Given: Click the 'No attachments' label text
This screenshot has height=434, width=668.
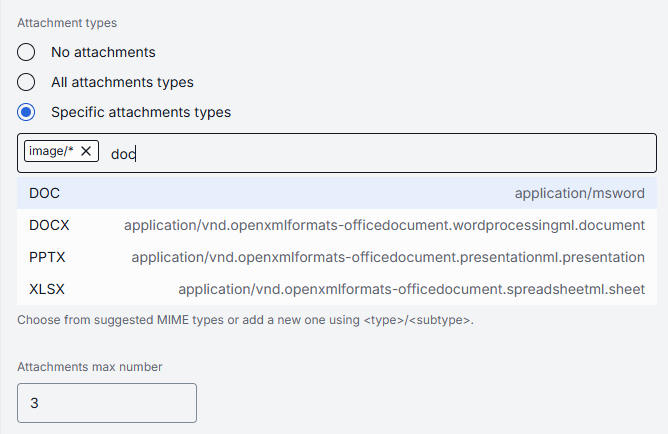Looking at the screenshot, I should tap(103, 52).
